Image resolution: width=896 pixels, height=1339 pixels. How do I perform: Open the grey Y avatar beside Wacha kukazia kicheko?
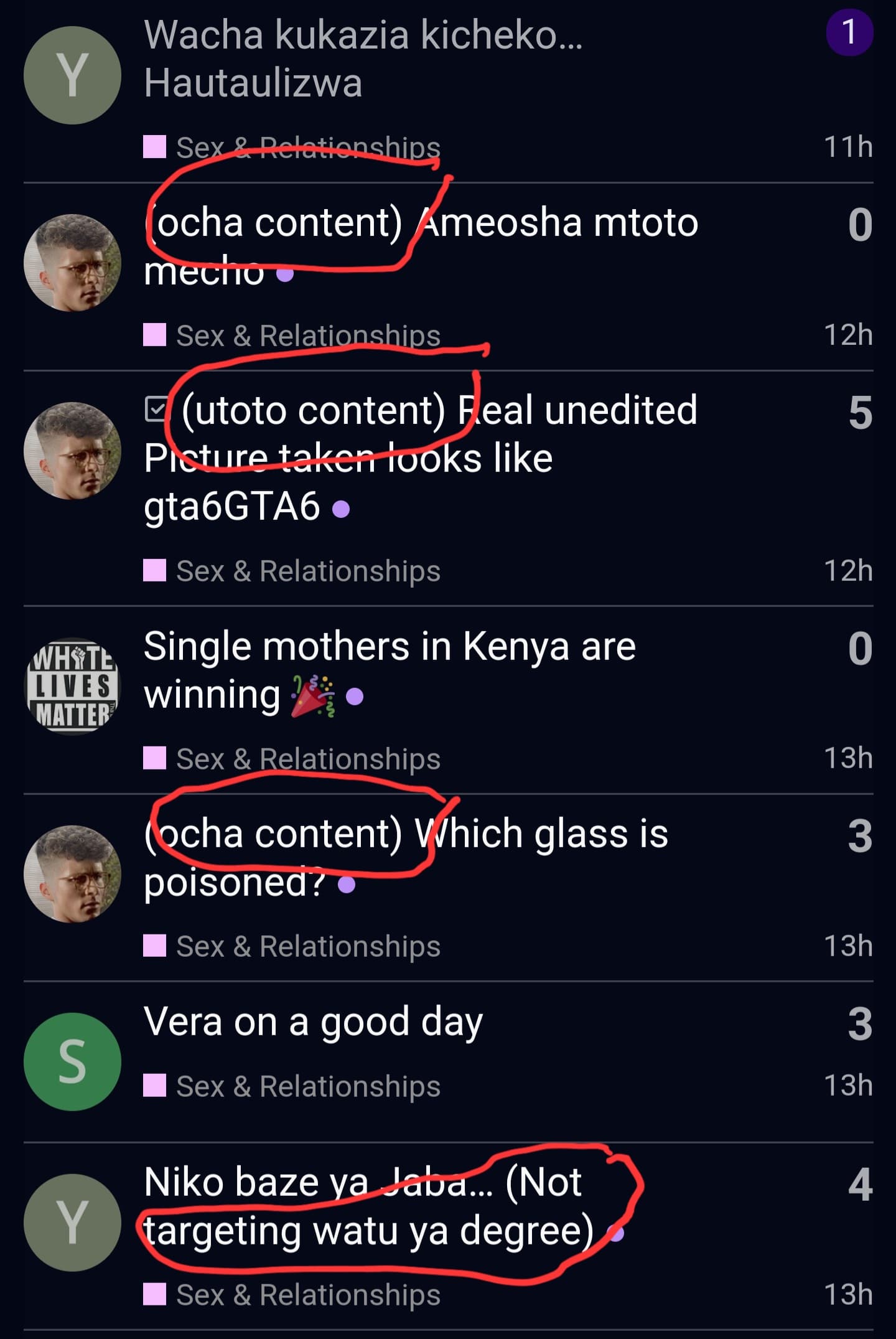(72, 75)
